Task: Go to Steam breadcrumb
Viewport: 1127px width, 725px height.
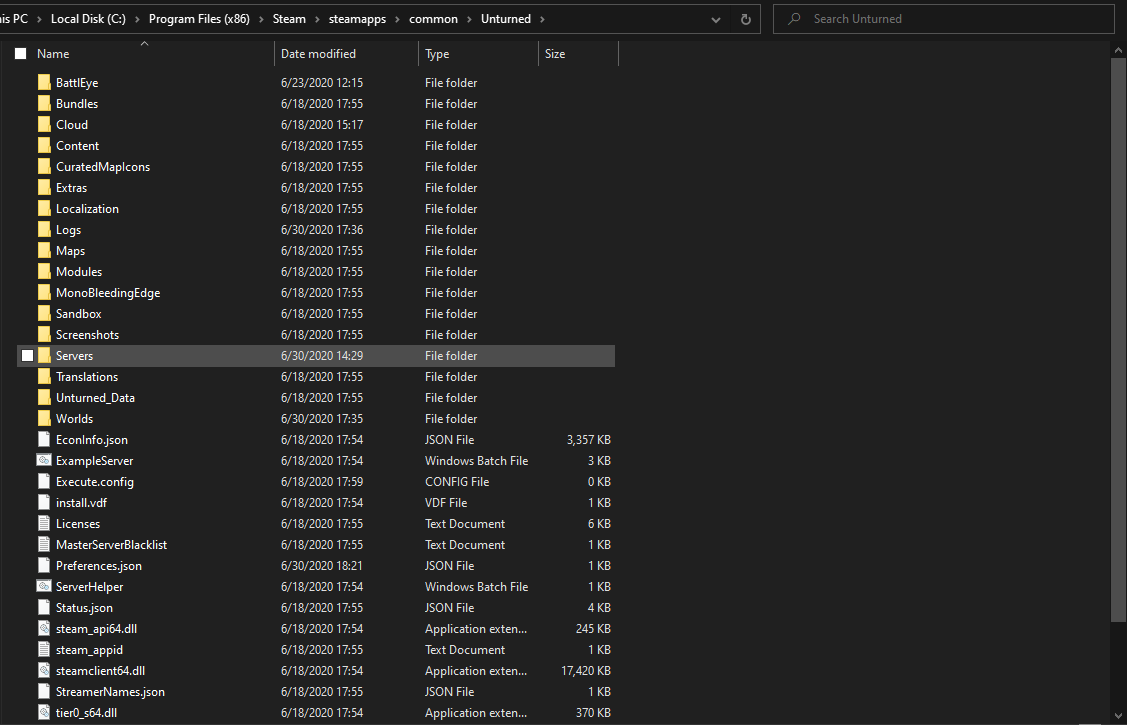Action: click(x=289, y=19)
